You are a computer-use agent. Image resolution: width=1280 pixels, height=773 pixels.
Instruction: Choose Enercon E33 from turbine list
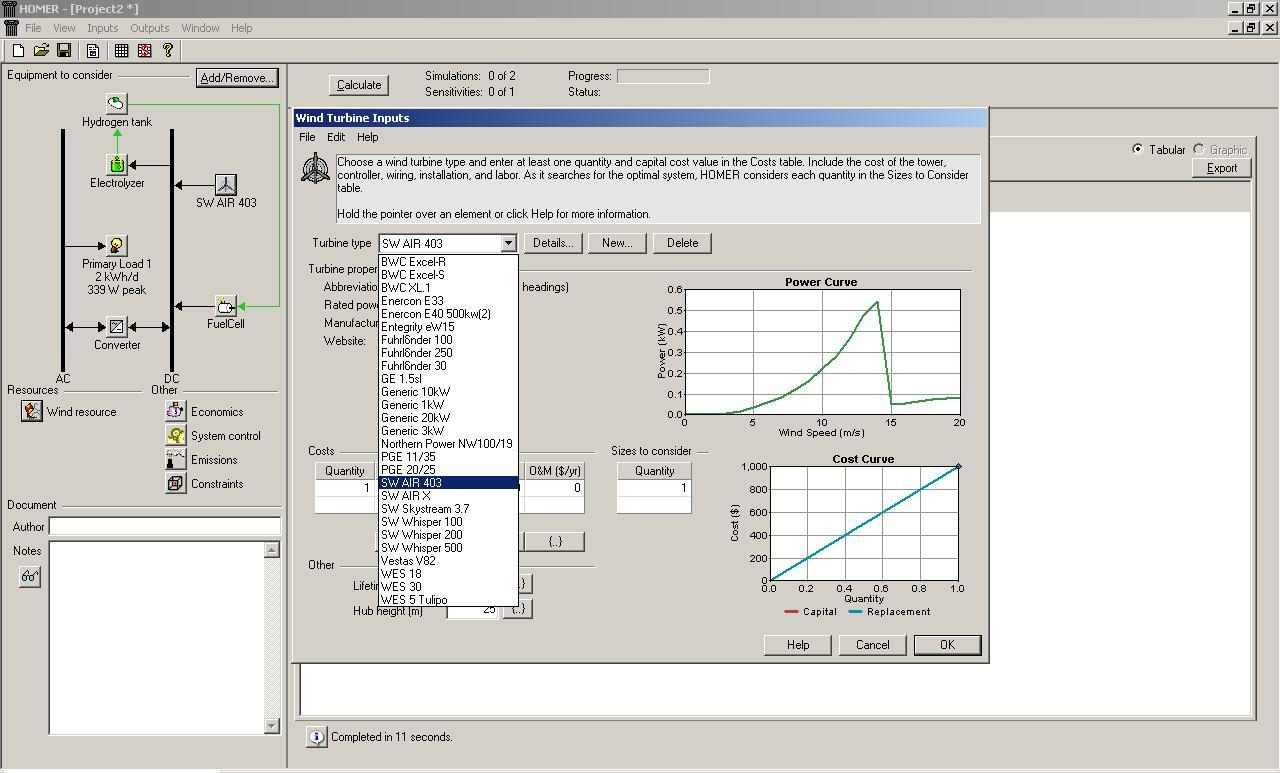[x=448, y=301]
